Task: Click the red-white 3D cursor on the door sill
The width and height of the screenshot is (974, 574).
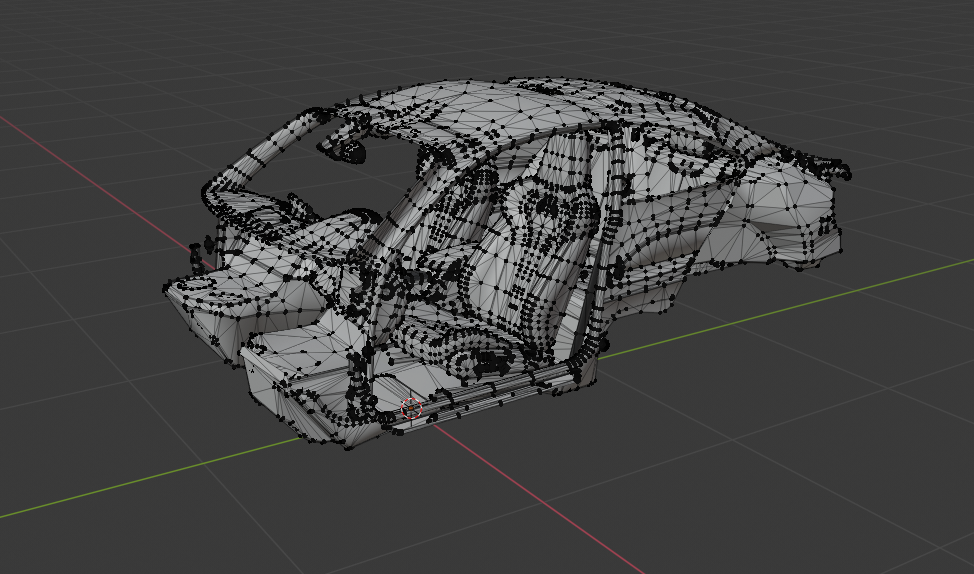Action: pyautogui.click(x=411, y=408)
